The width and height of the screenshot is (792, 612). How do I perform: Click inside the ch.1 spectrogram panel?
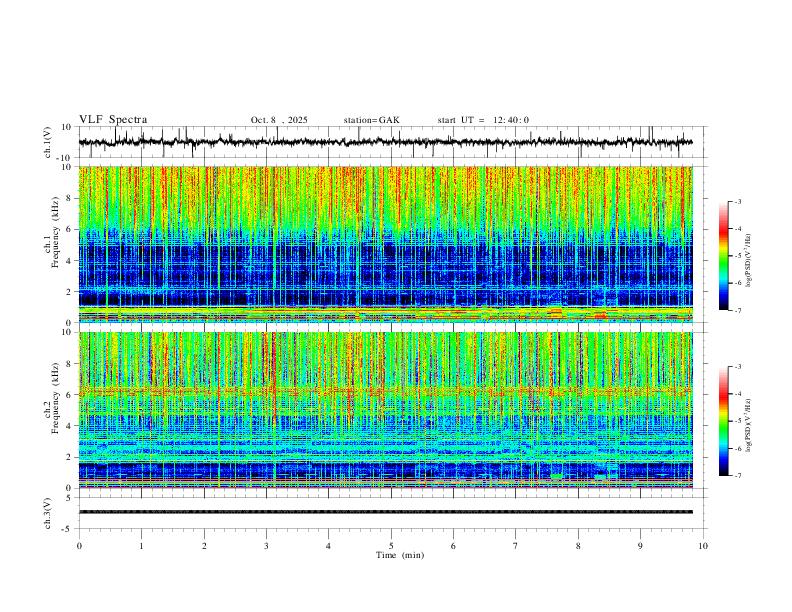pos(386,244)
